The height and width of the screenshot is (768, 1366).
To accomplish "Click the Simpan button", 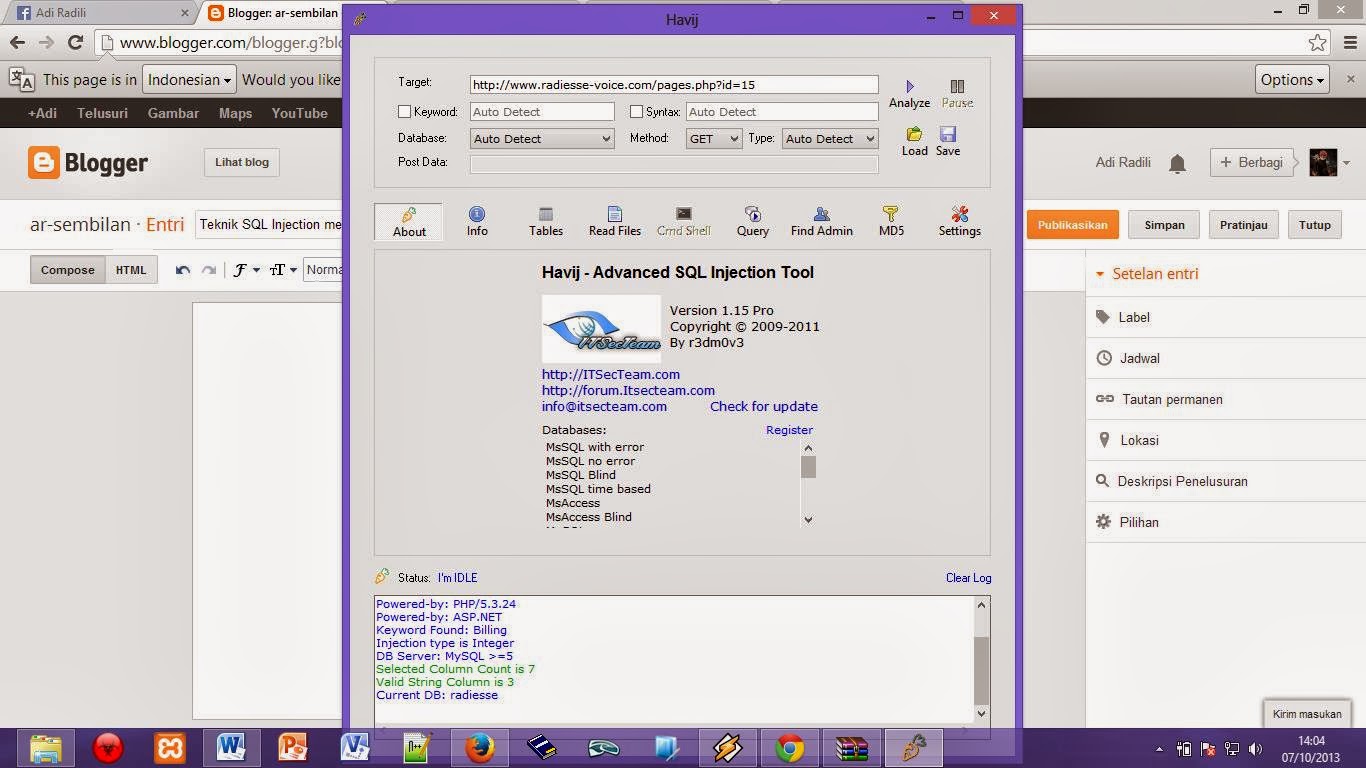I will point(1164,225).
